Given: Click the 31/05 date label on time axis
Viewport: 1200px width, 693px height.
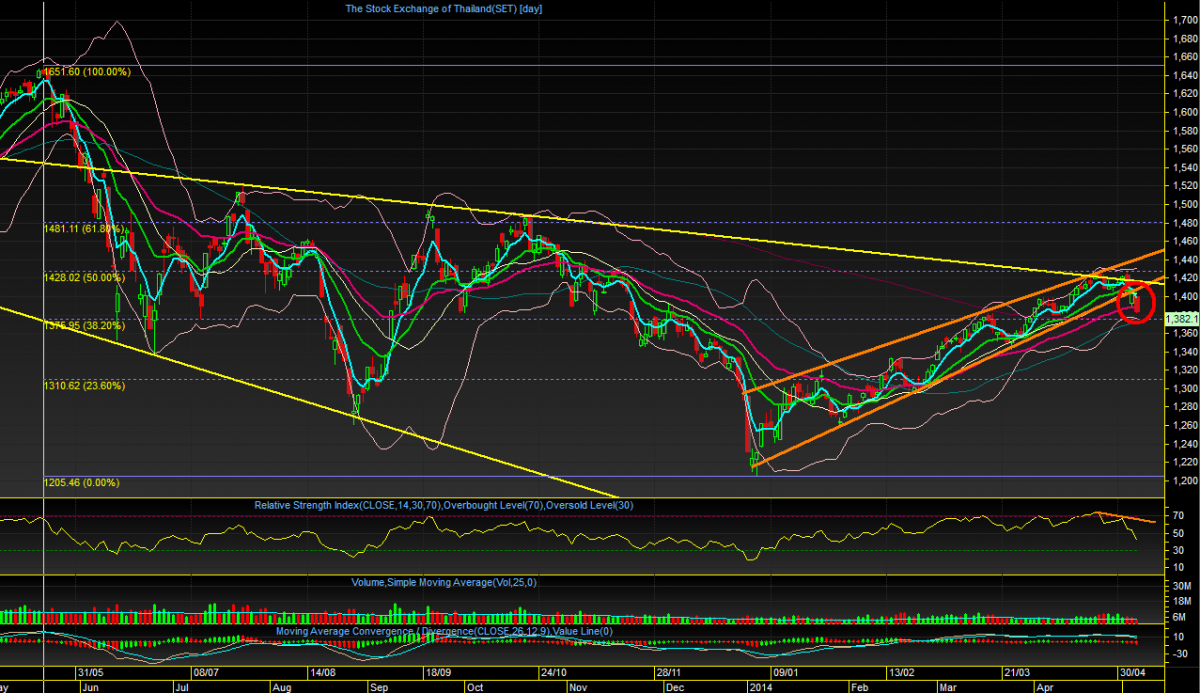Looking at the screenshot, I should click(89, 675).
